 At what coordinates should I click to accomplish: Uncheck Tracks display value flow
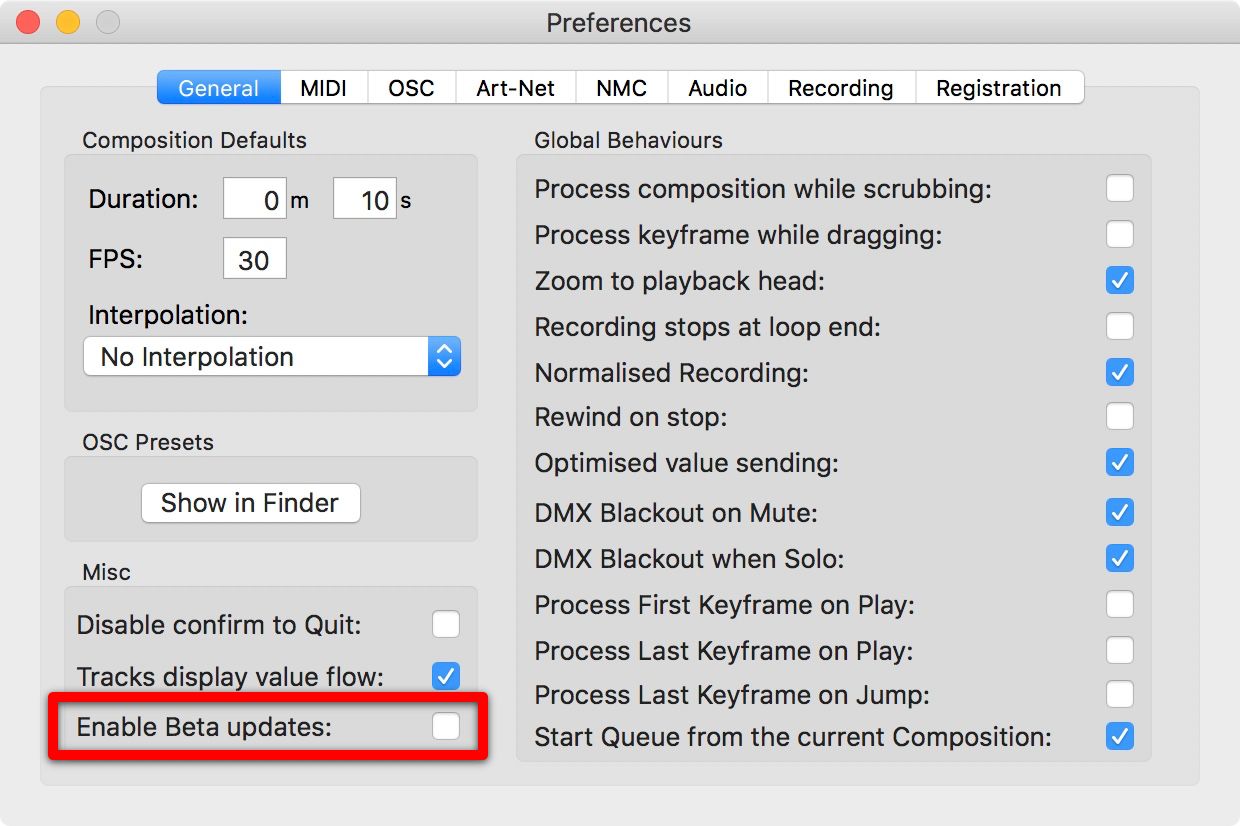446,676
